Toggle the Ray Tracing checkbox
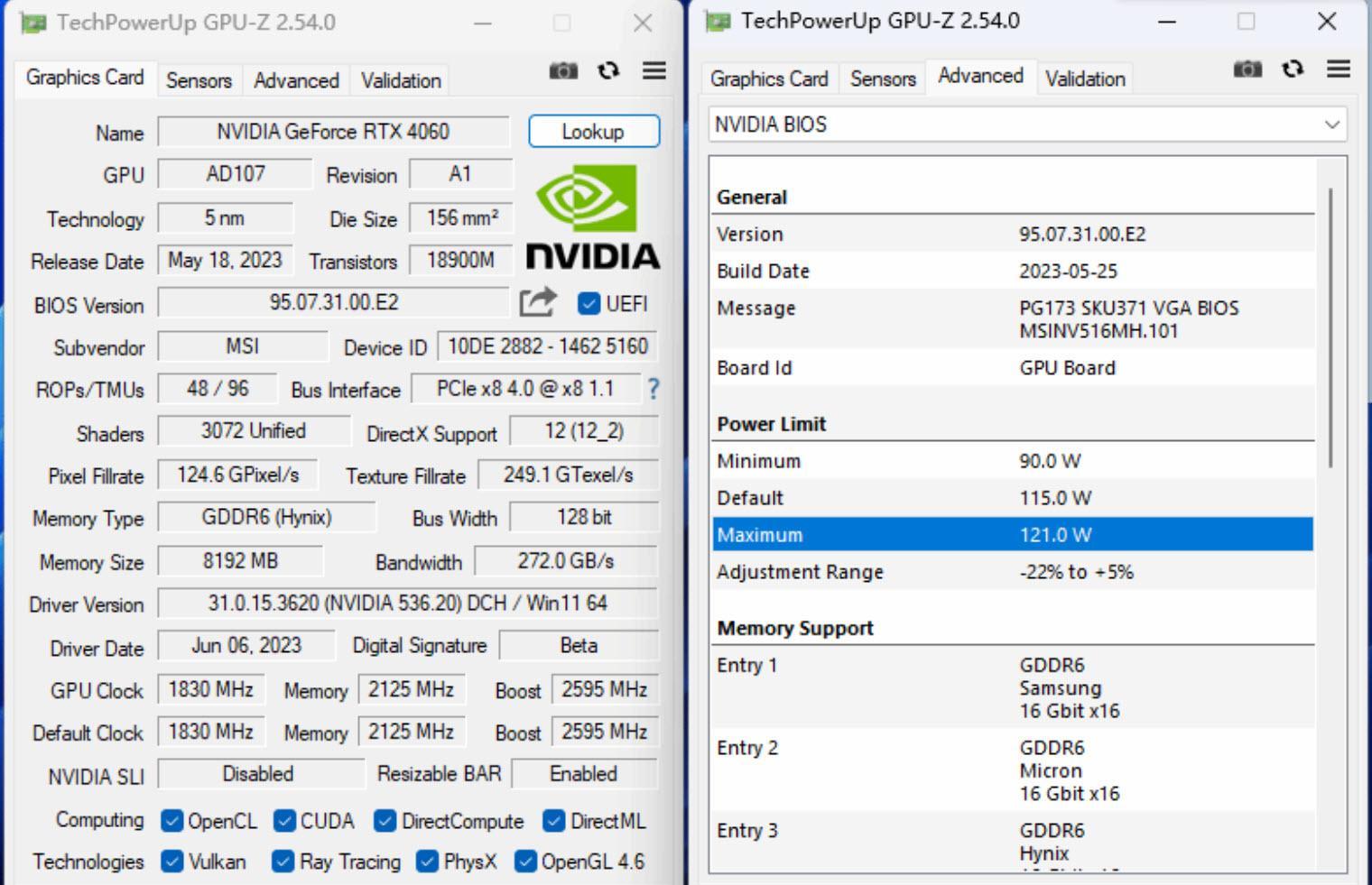The image size is (1372, 885). (x=283, y=862)
